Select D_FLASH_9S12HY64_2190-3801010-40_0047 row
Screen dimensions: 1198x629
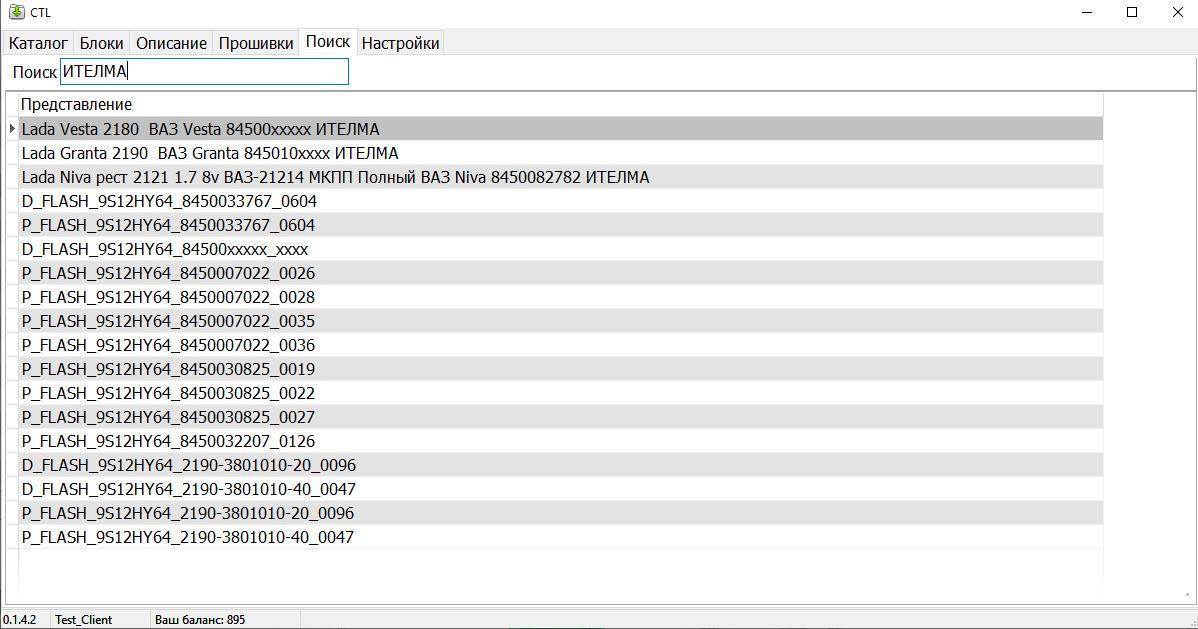[561, 489]
